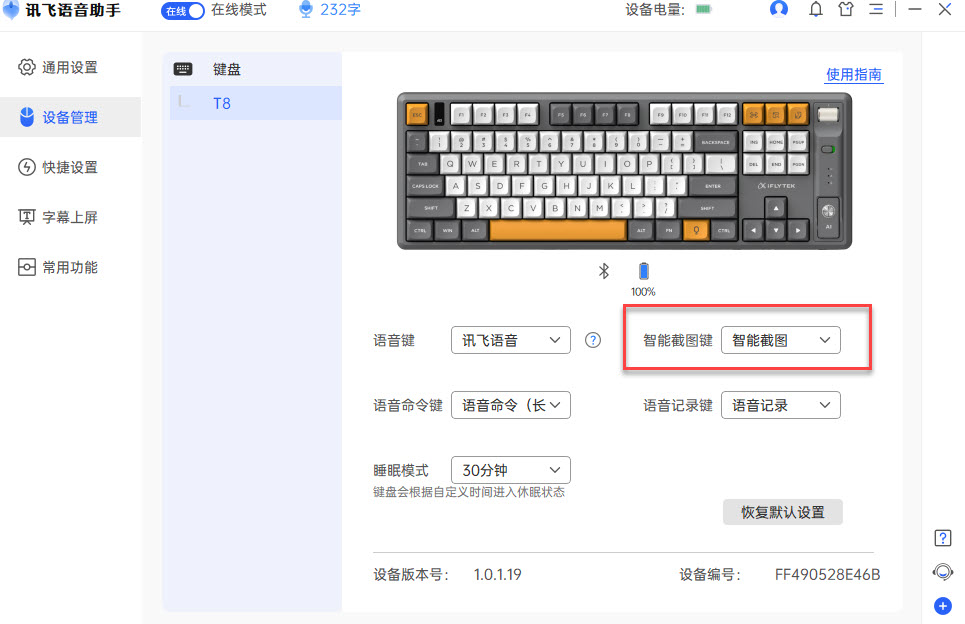Close the 讯飞语音助手 window
The image size is (965, 624).
pyautogui.click(x=945, y=9)
